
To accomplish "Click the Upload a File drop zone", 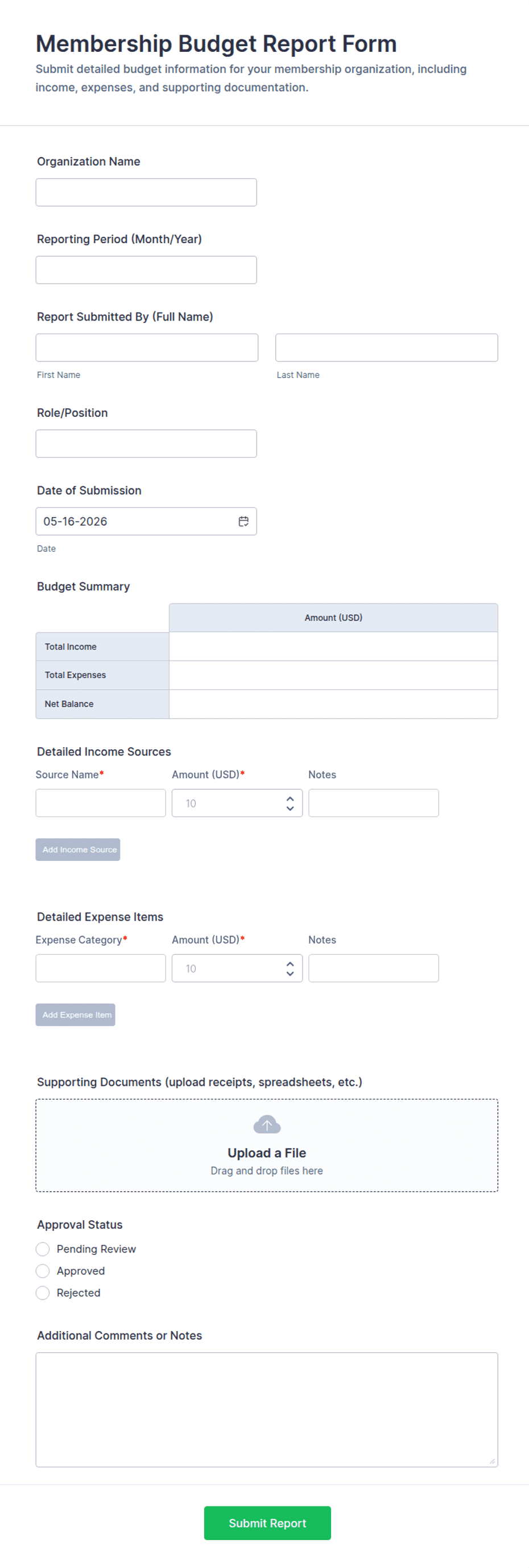I will pos(267,1145).
